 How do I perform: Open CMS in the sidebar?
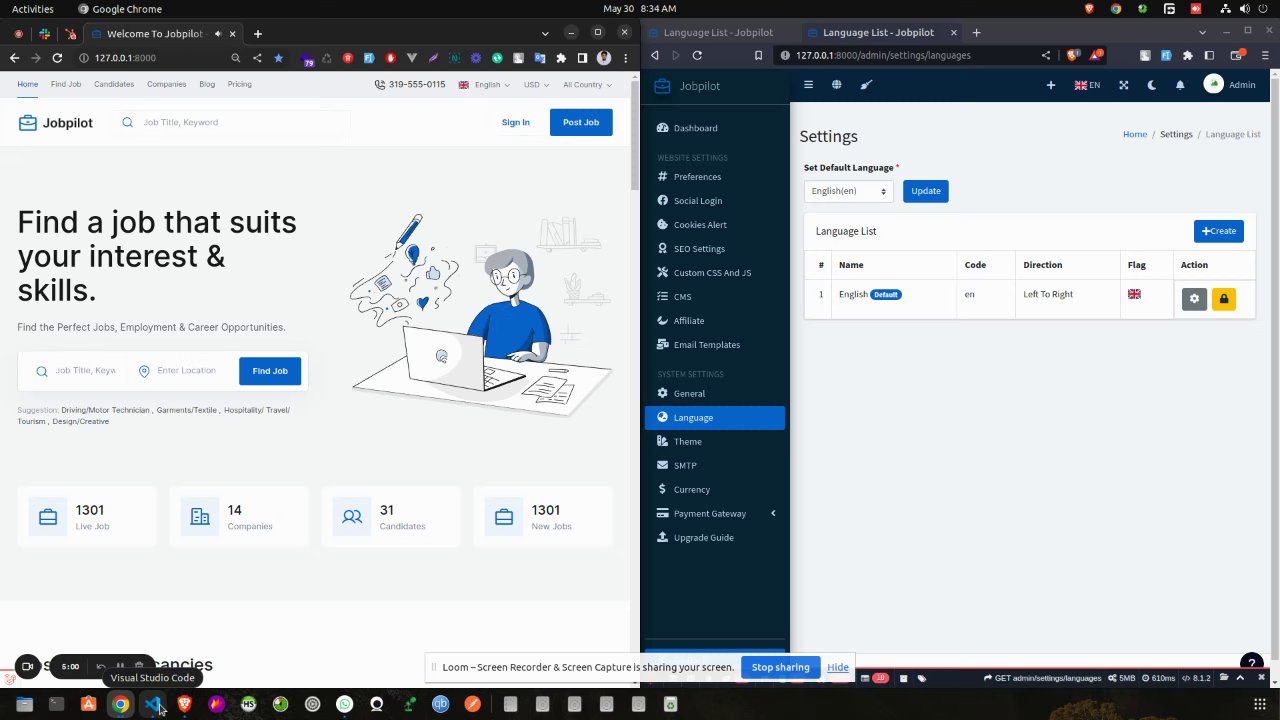pos(715,297)
